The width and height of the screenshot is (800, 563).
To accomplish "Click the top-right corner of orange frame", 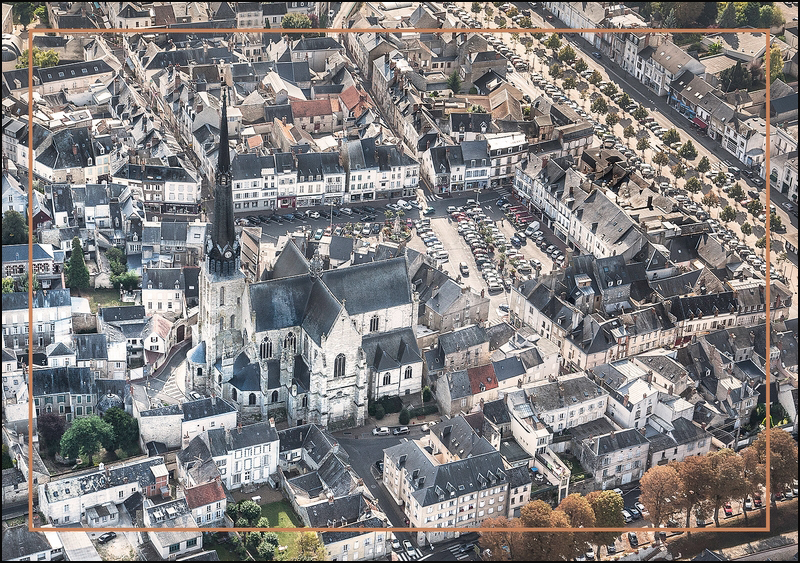I will tap(767, 31).
